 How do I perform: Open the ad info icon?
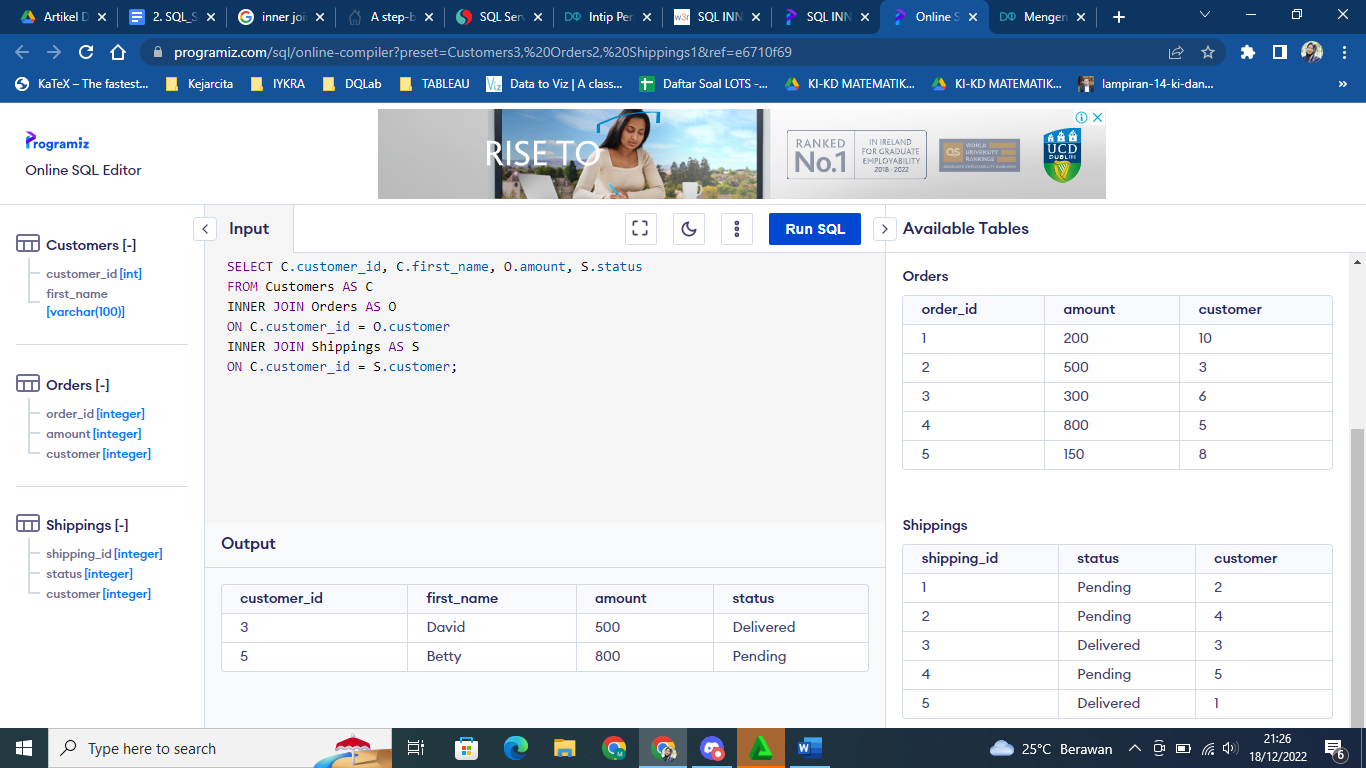click(1081, 117)
